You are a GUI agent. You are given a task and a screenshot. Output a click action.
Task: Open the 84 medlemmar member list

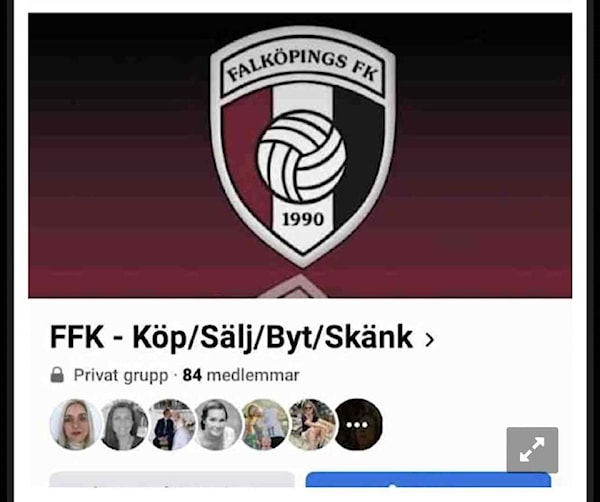point(241,375)
